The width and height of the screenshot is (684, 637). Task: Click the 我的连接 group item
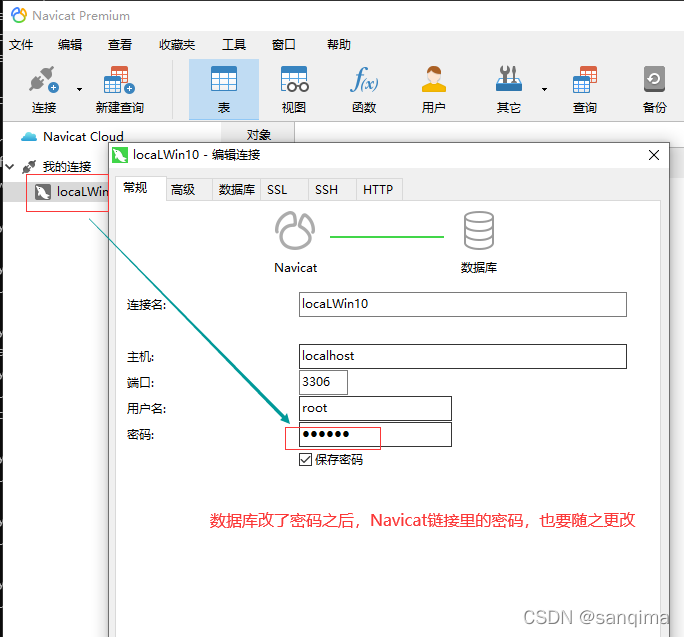66,166
